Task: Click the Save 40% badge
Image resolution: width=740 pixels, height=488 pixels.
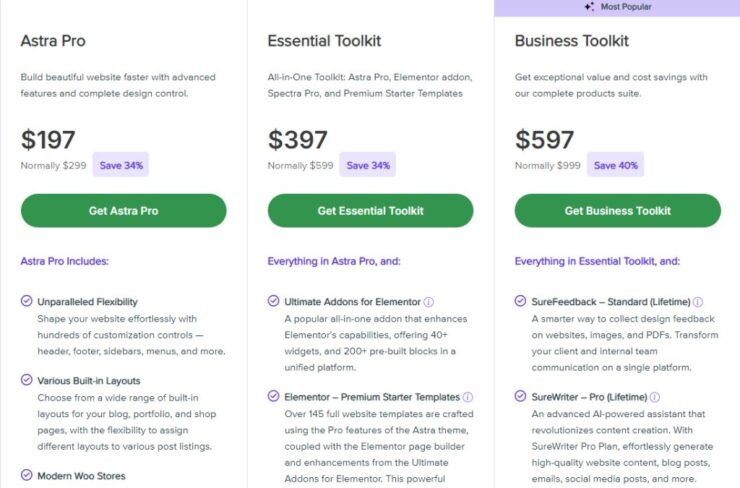Action: 615,165
